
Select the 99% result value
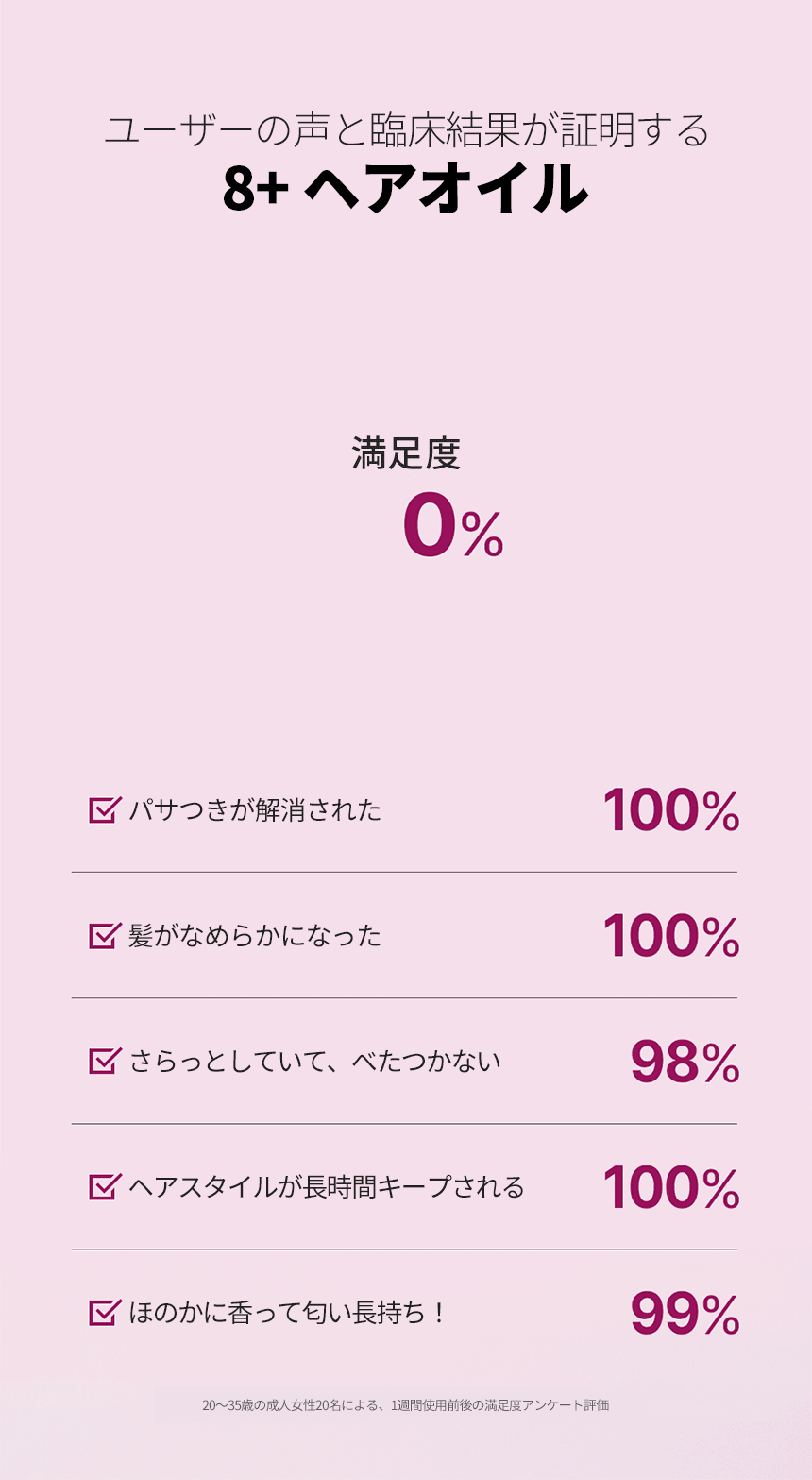(685, 1314)
